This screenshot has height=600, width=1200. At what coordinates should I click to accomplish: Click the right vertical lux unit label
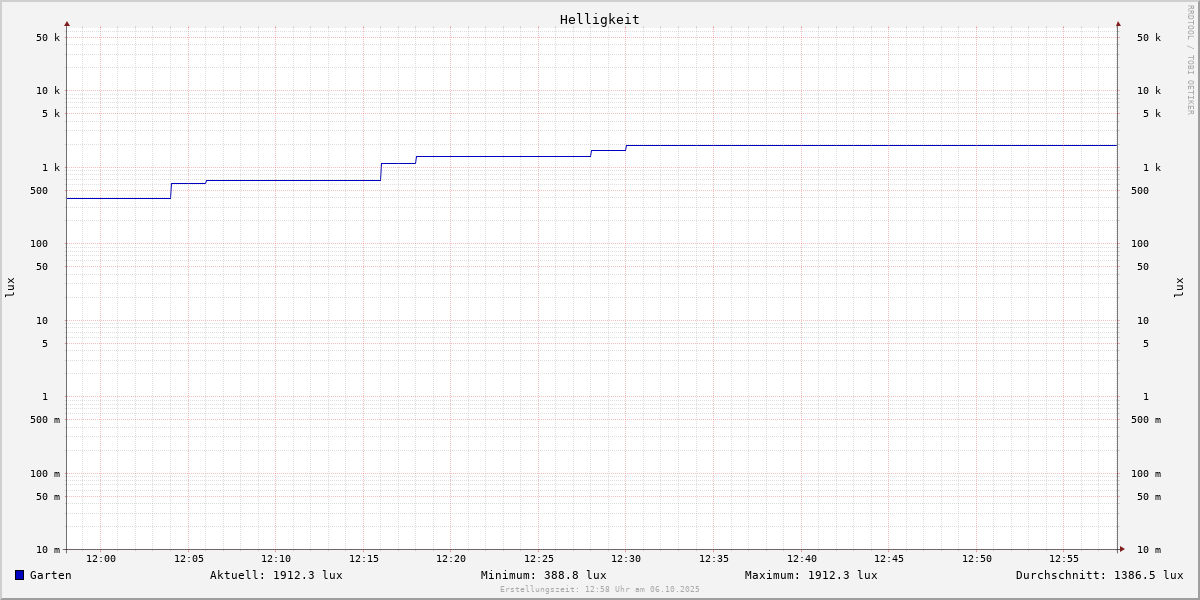click(x=1179, y=288)
